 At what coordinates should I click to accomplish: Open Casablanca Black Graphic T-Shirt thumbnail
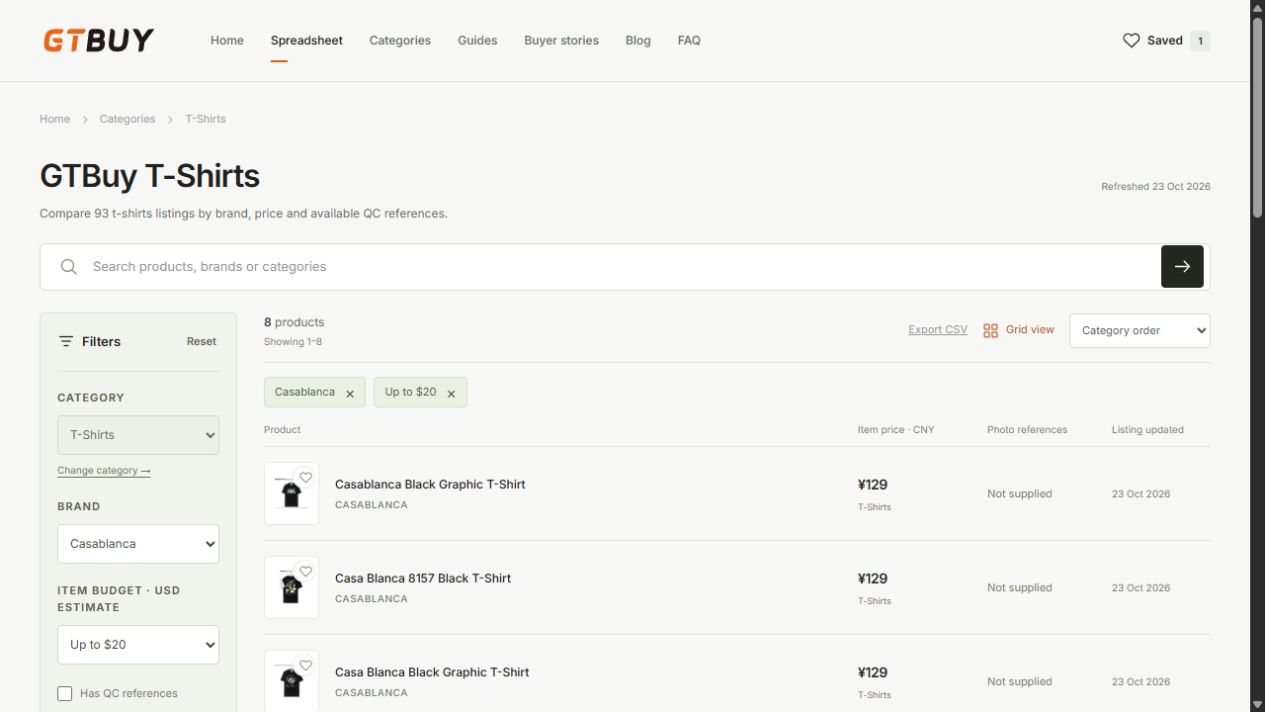[x=291, y=493]
